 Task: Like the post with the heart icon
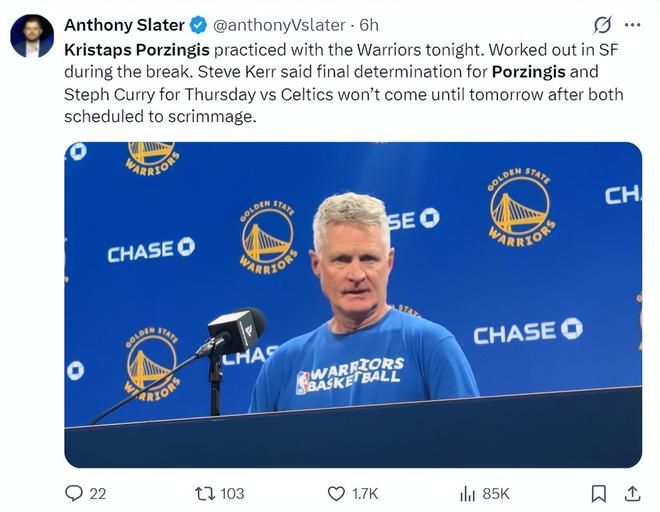coord(337,493)
